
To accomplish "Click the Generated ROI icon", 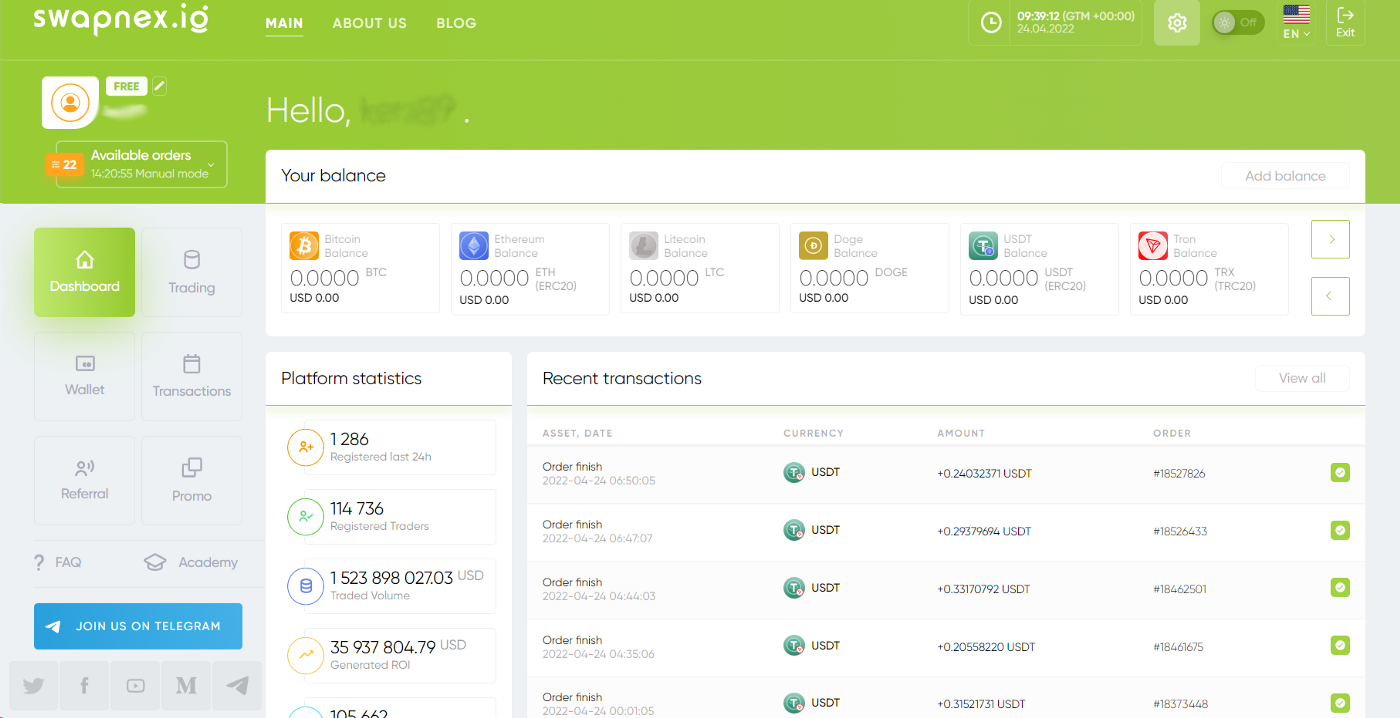I will point(305,655).
